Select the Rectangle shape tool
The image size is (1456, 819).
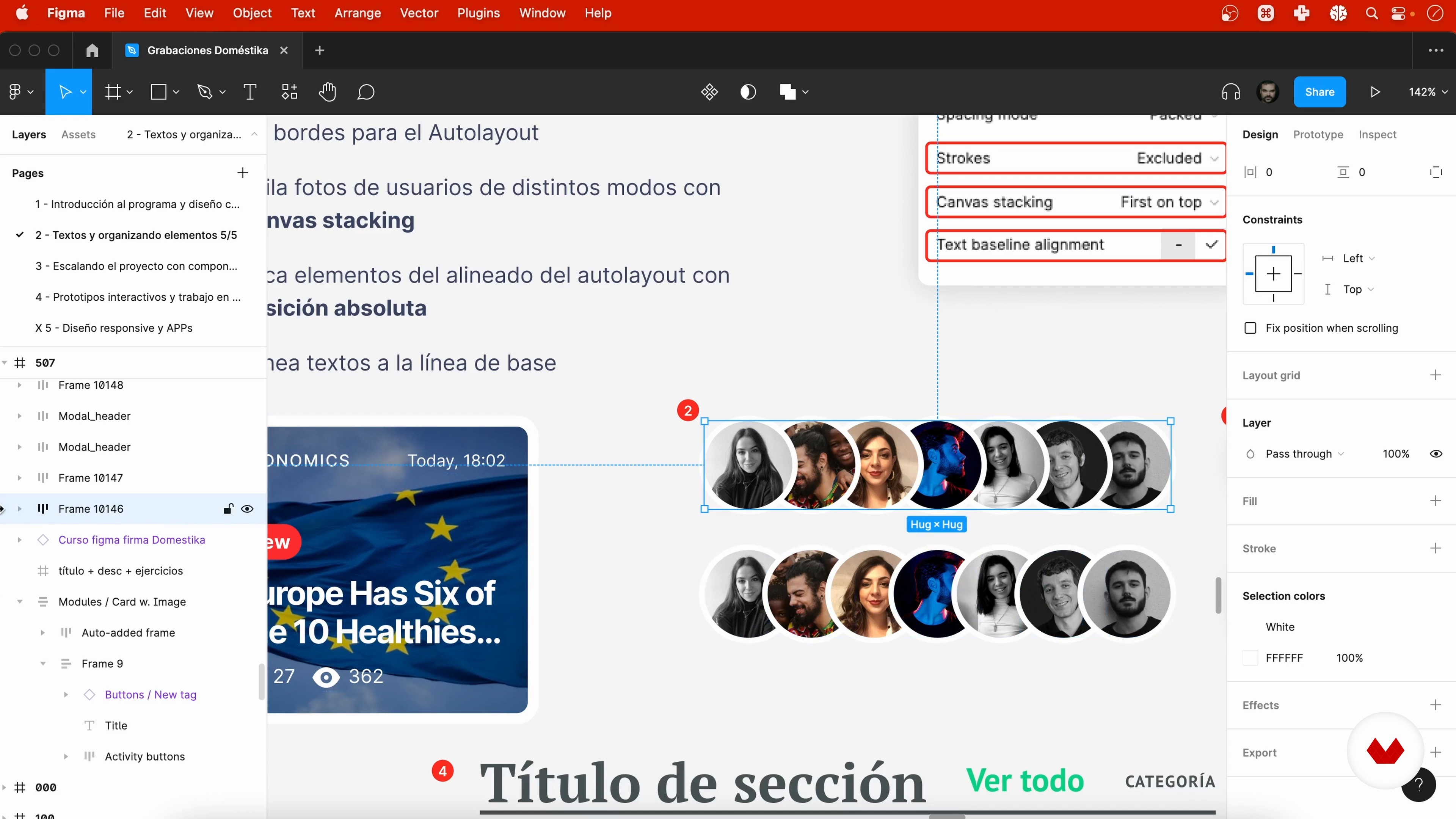click(x=159, y=91)
